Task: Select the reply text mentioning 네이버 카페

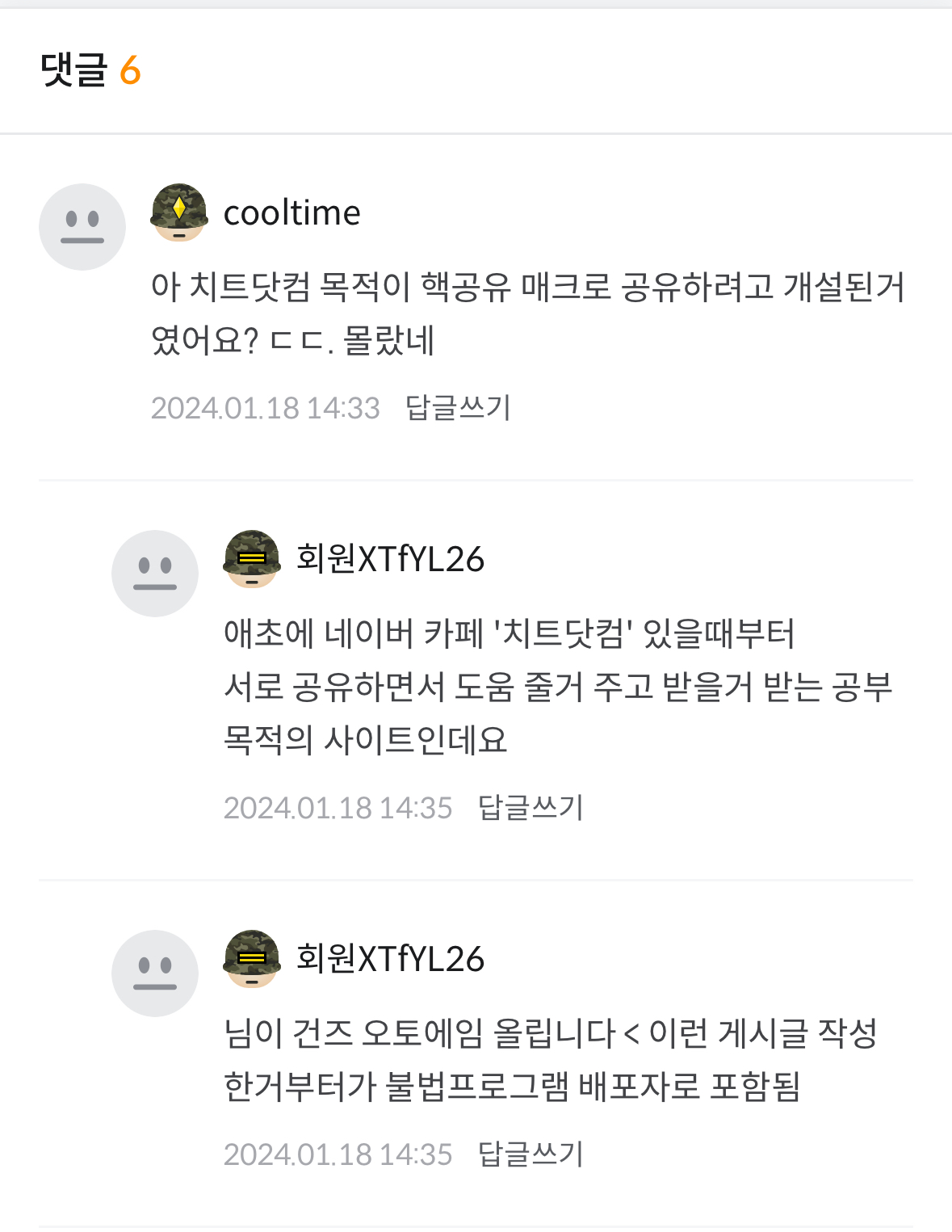Action: coord(557,686)
